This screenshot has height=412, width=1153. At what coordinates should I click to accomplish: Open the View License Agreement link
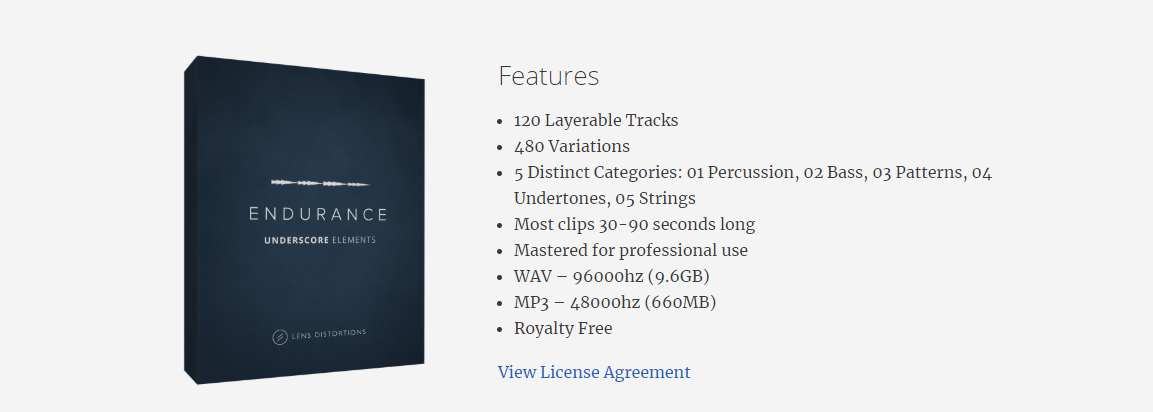coord(594,372)
